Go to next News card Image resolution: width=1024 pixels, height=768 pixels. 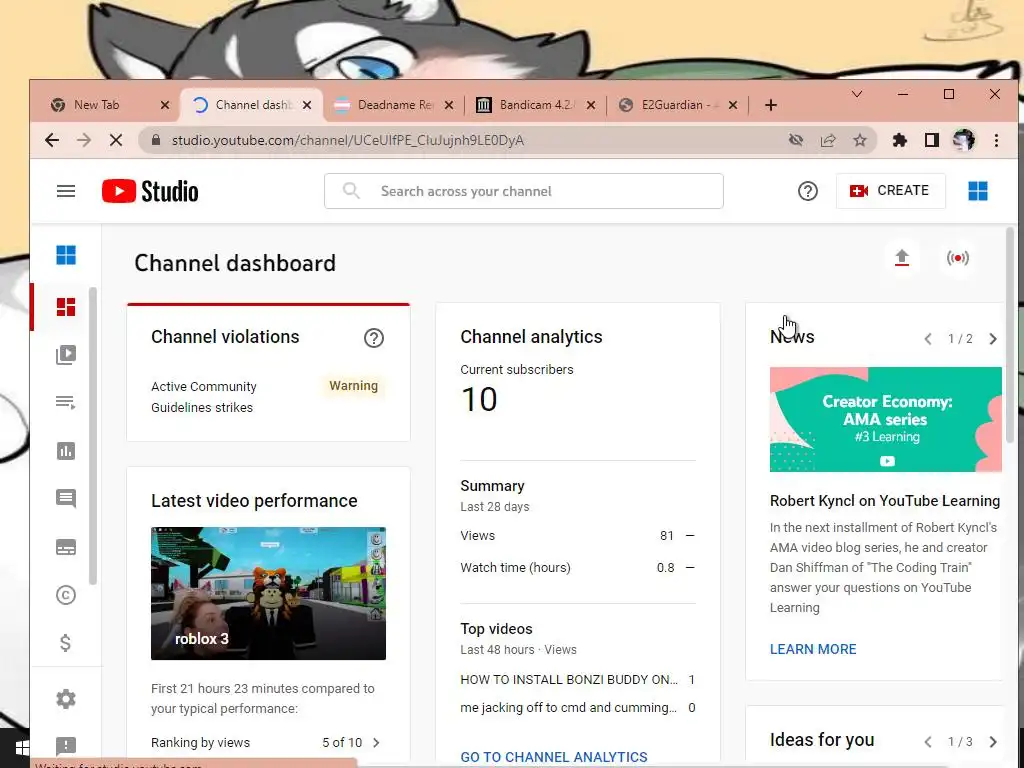click(993, 339)
